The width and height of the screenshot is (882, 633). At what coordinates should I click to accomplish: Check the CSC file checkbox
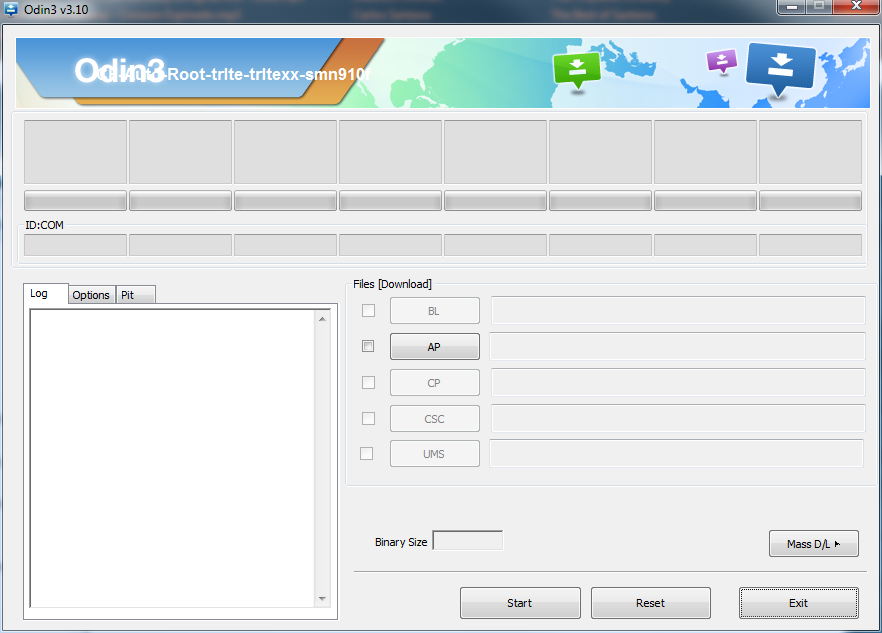pos(368,418)
